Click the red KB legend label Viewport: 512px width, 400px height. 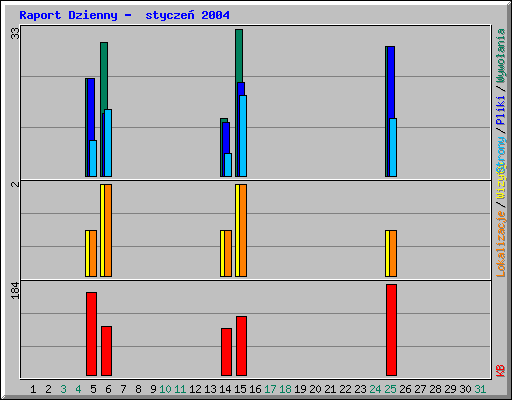click(501, 371)
